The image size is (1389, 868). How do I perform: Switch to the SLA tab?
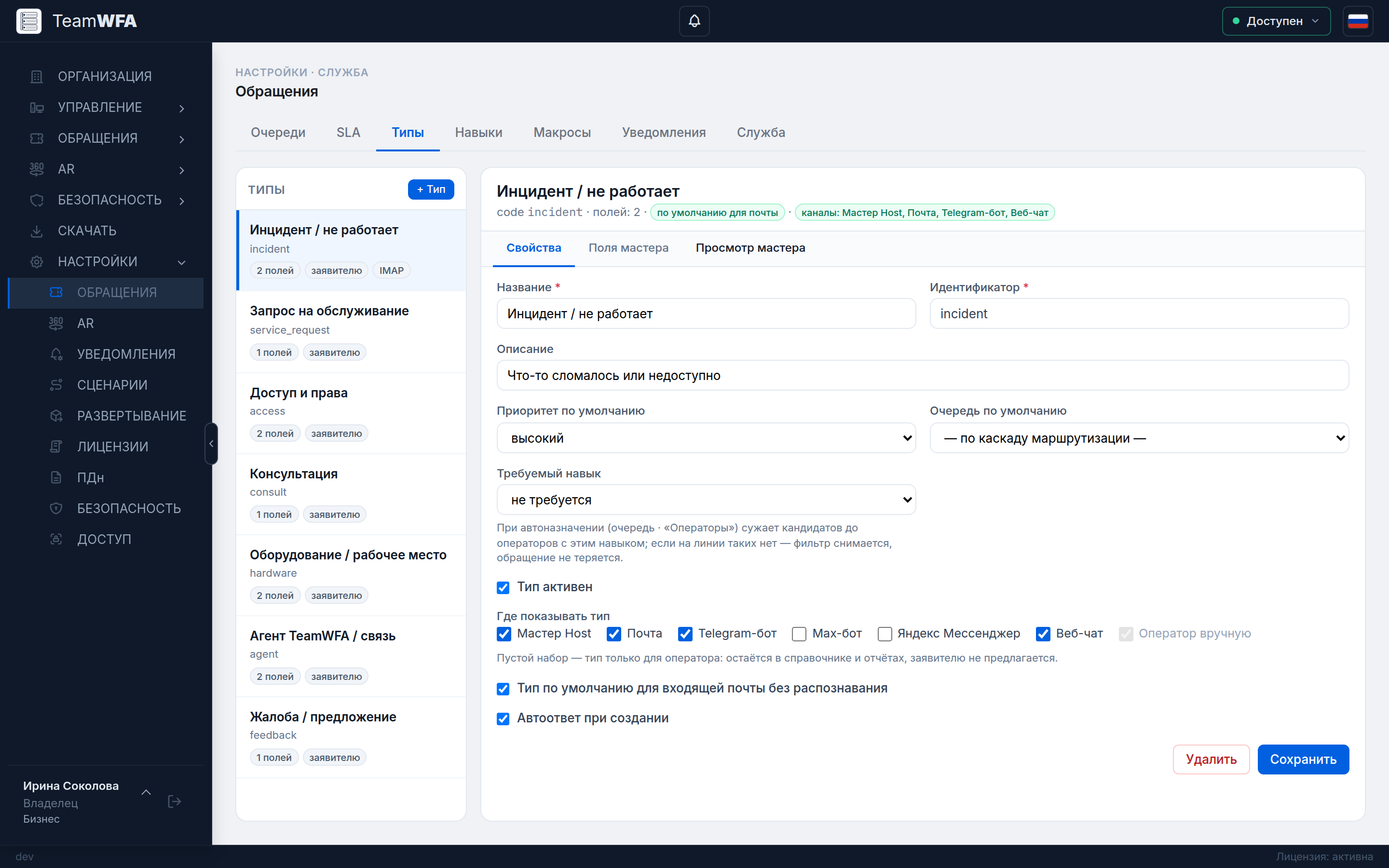pyautogui.click(x=348, y=133)
